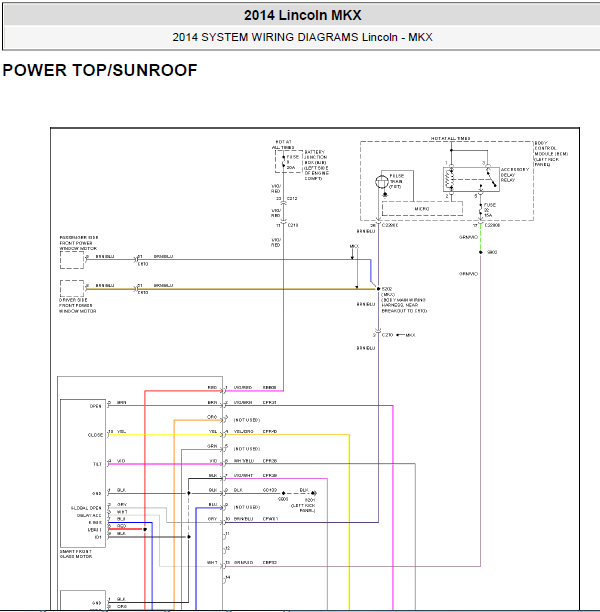Viewport: 600px width, 612px height.
Task: Click the 'TILT' terminal label in motor
Action: point(97,464)
